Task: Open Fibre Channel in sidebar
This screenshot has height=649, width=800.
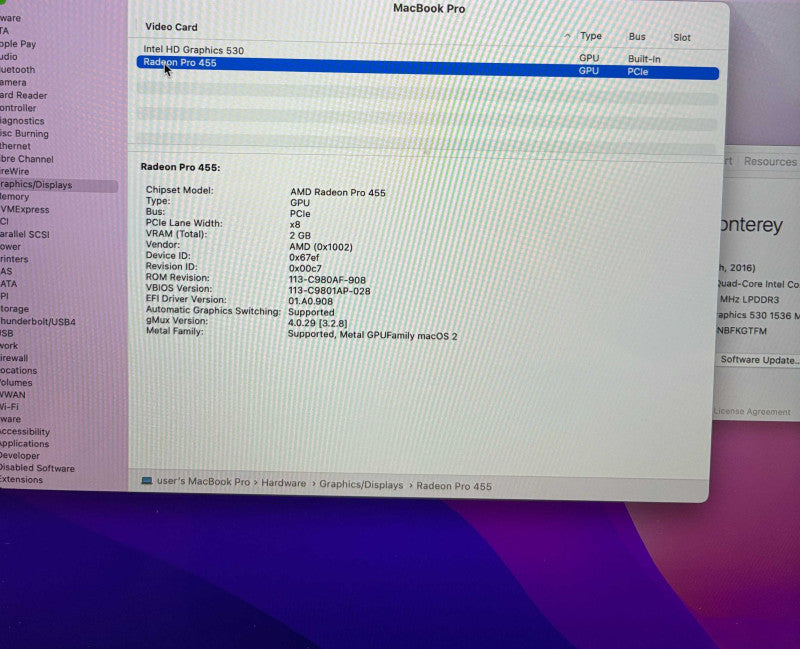Action: click(x=27, y=159)
